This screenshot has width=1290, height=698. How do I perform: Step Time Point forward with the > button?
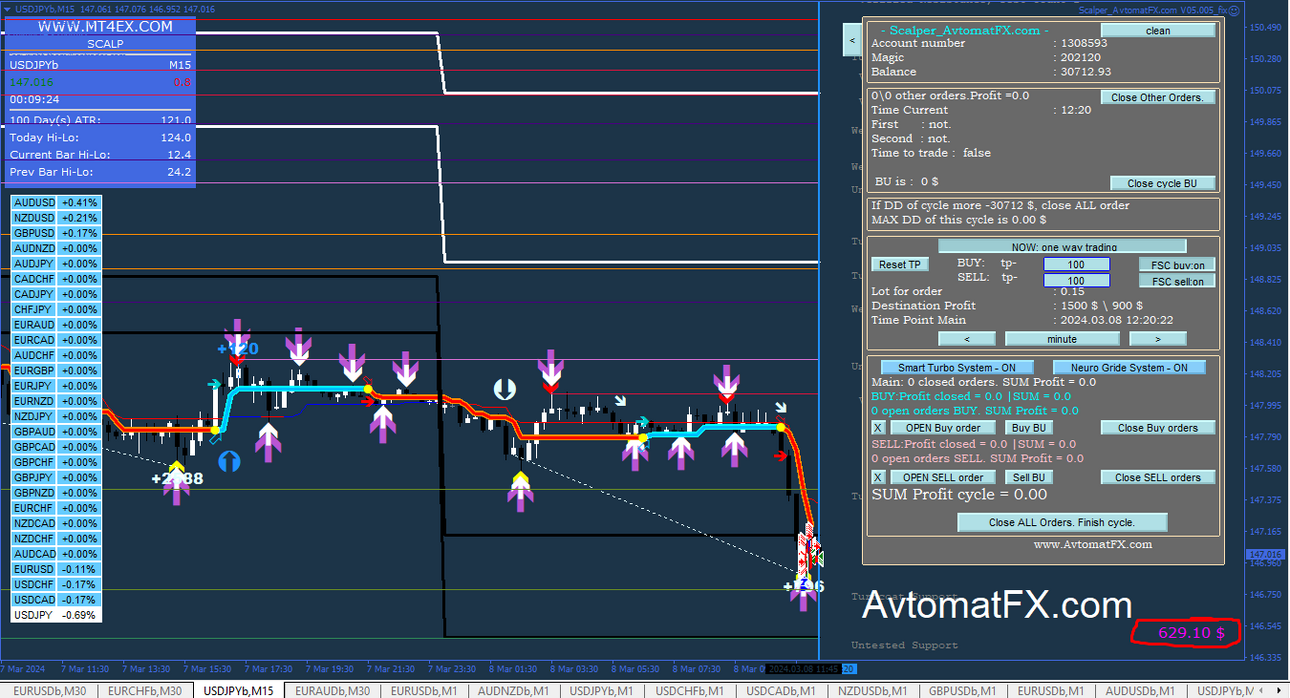coord(1157,339)
